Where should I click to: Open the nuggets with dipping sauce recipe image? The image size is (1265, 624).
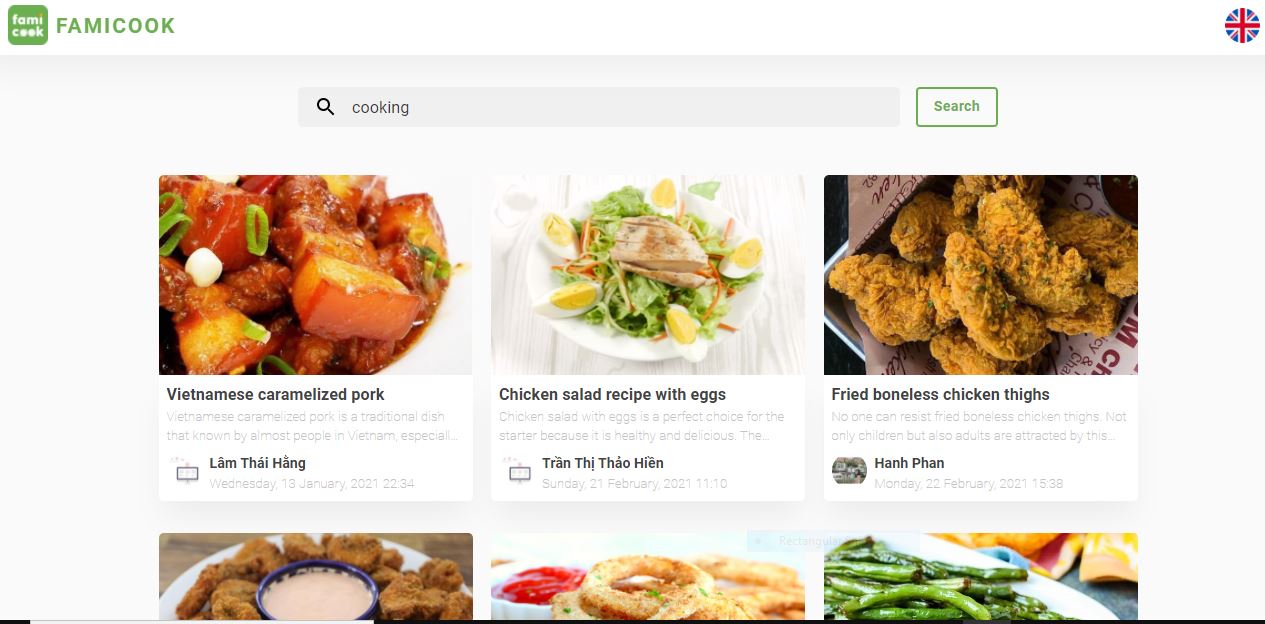coord(315,576)
